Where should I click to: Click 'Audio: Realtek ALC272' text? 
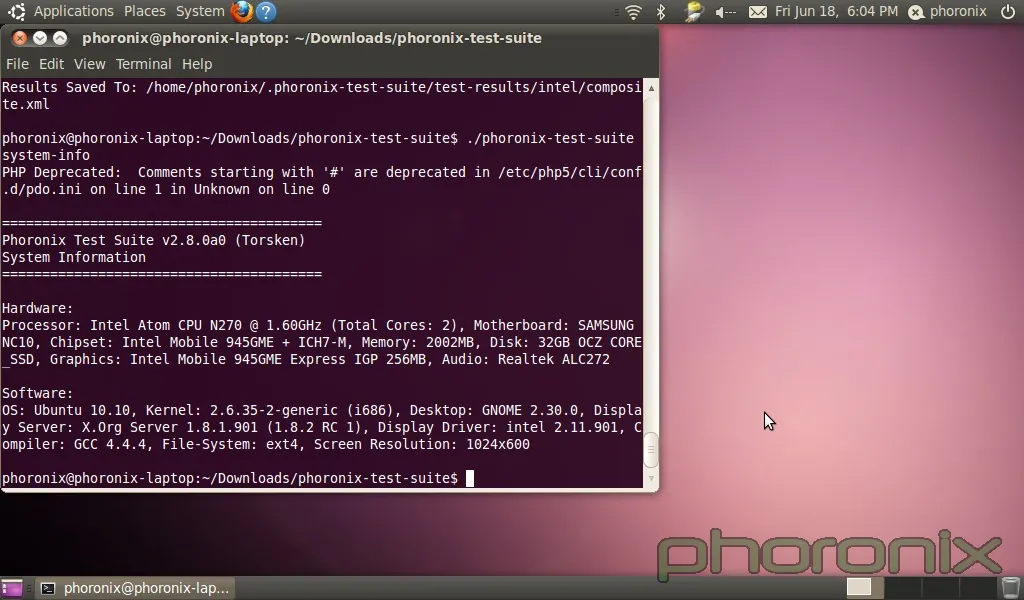526,359
